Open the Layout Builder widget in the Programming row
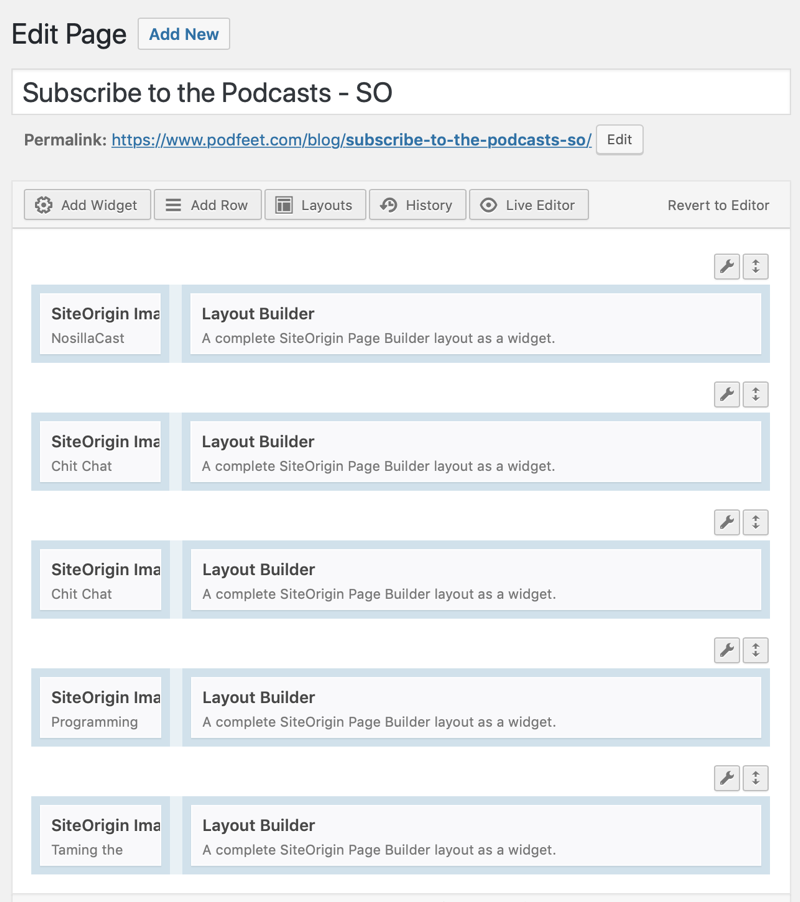 tap(476, 708)
